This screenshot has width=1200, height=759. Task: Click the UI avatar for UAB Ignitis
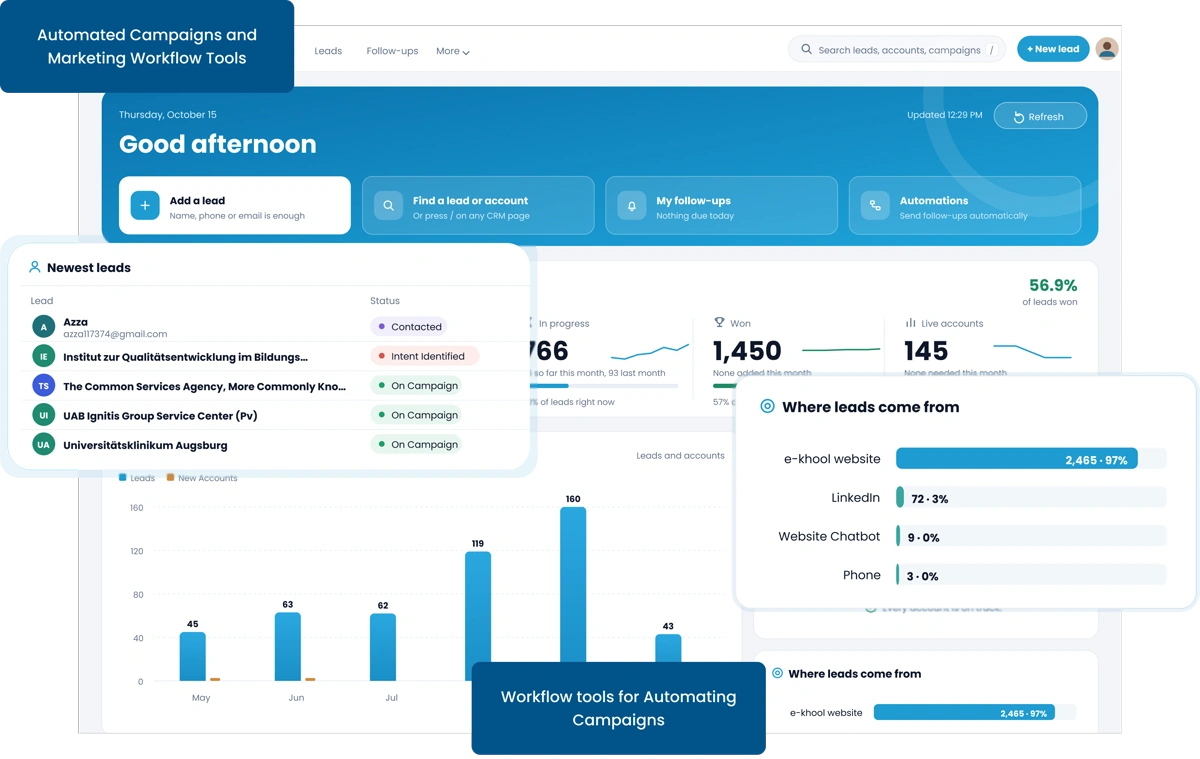tap(43, 414)
